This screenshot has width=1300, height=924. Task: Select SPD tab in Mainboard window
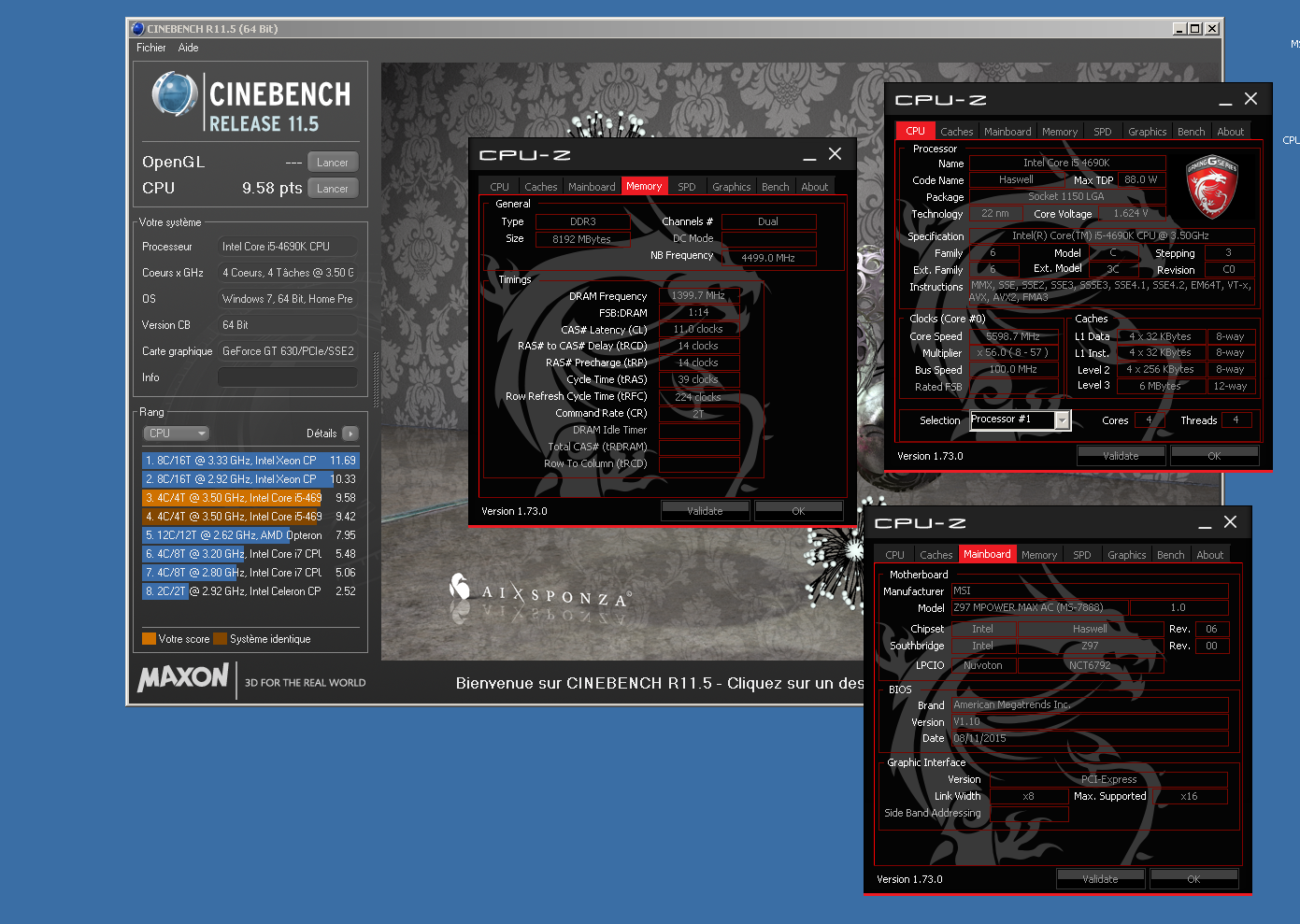(1081, 555)
